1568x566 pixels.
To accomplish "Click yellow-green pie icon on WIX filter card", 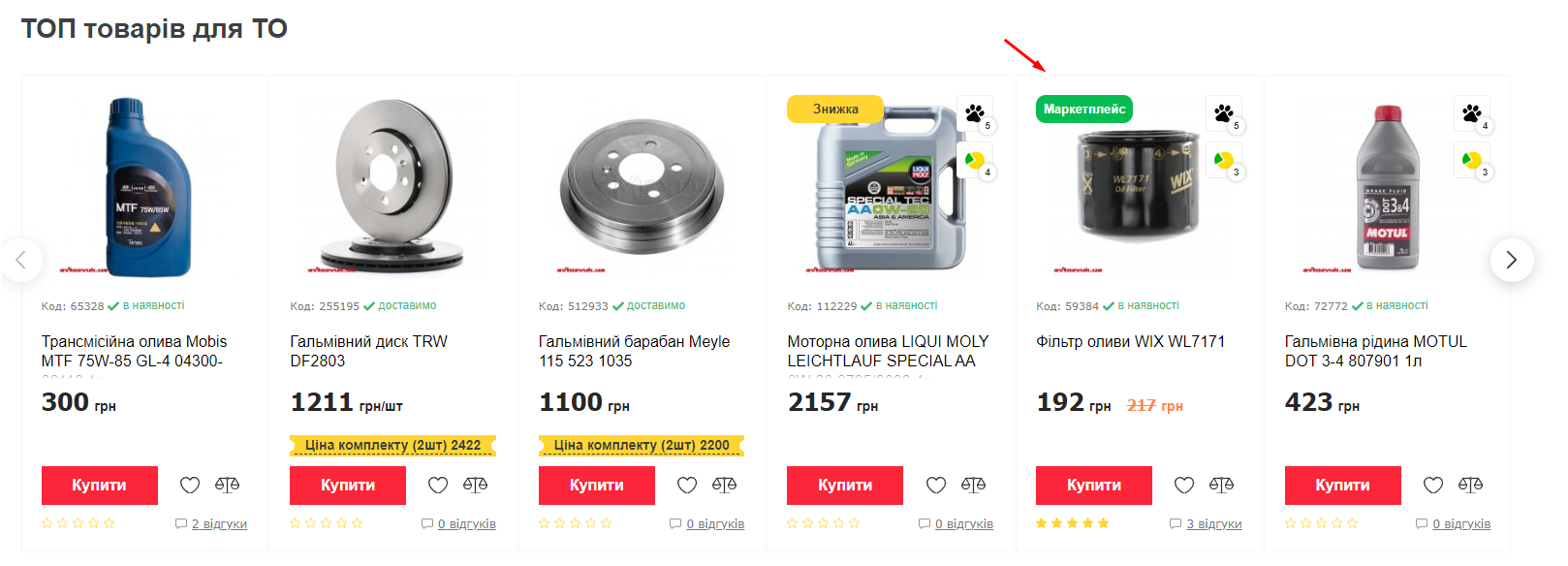I will pos(1223,160).
